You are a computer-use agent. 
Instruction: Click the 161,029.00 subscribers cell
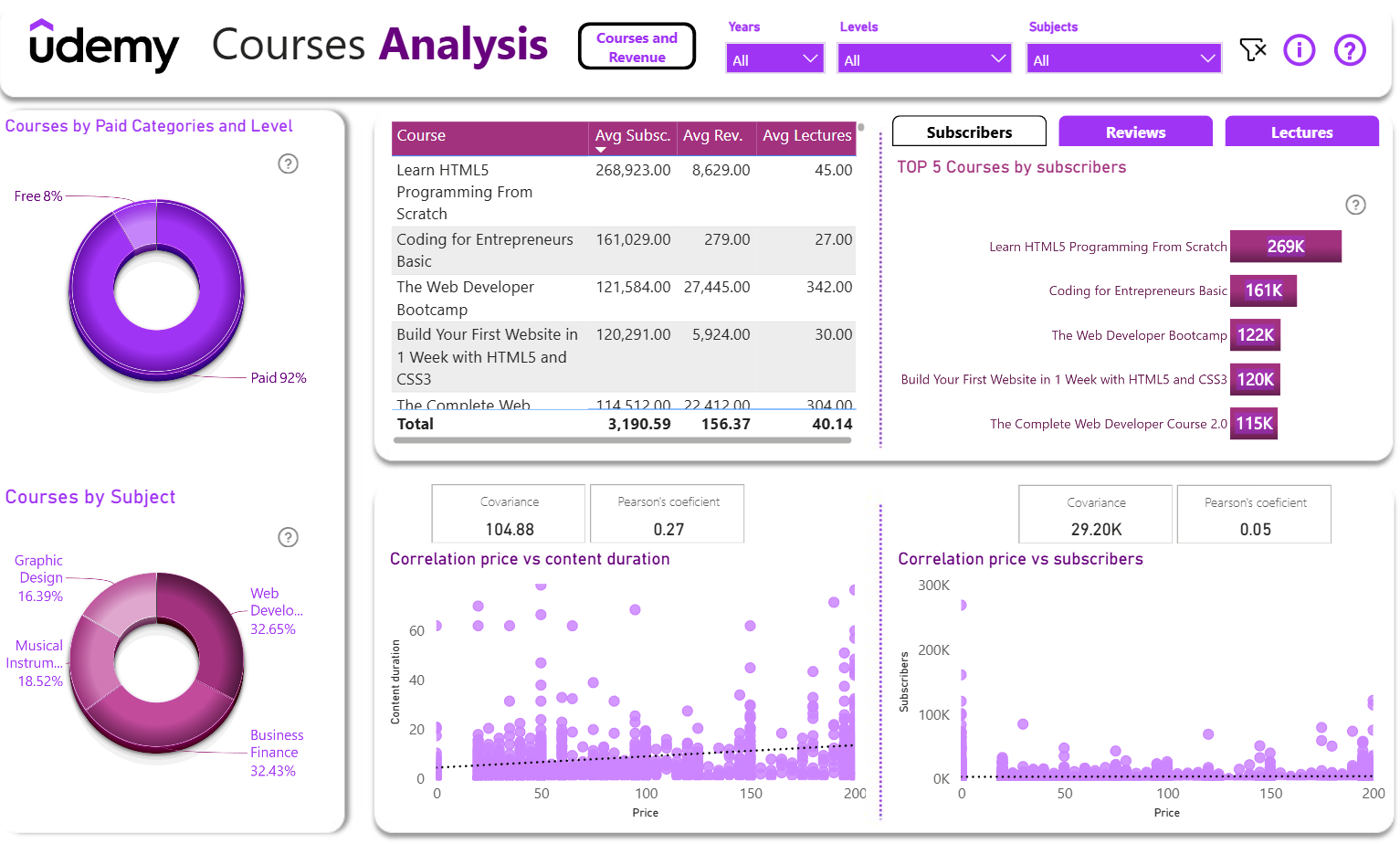pos(633,239)
